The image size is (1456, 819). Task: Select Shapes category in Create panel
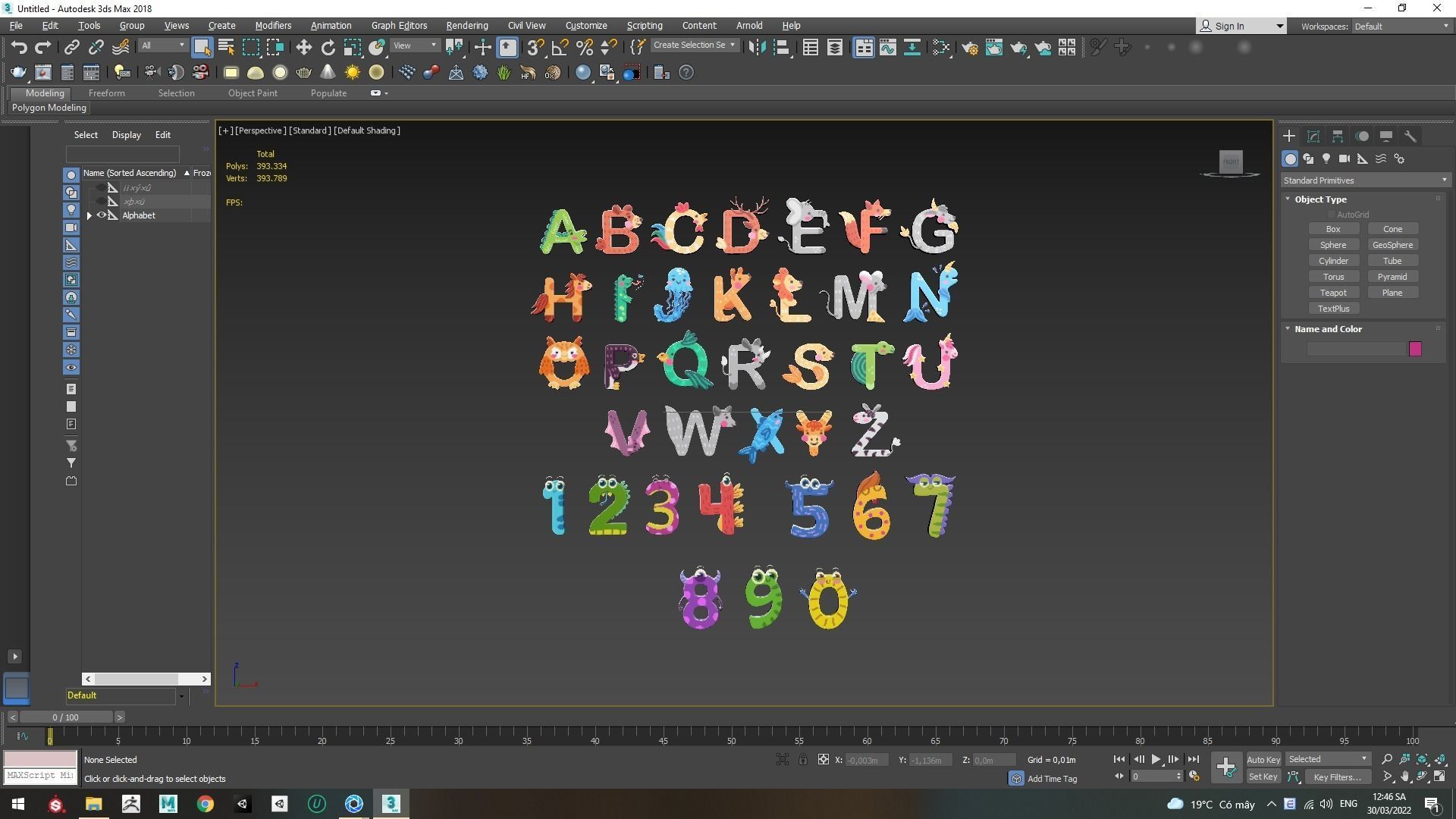[1308, 158]
